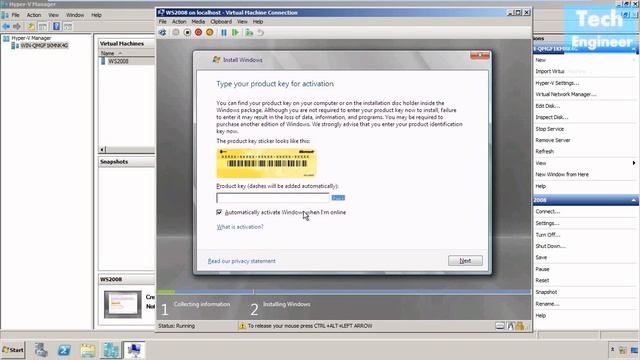Click the Hyper-V Manager taskbar icon
This screenshot has width=640, height=360.
[x=111, y=350]
